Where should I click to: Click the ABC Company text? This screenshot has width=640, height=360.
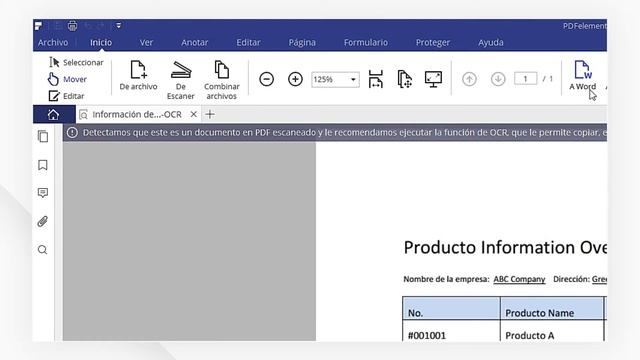pos(519,279)
